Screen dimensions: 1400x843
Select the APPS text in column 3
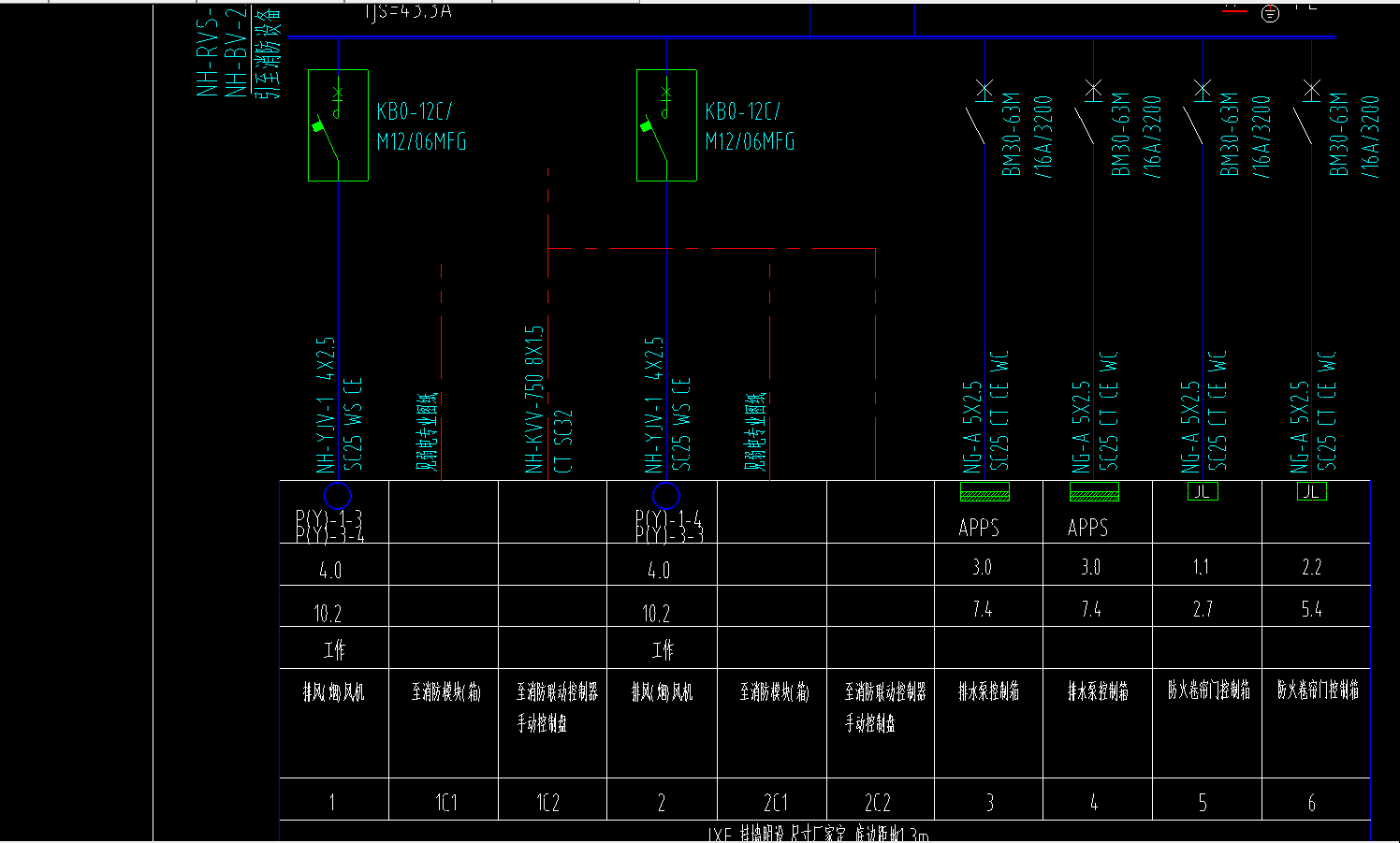[x=979, y=528]
